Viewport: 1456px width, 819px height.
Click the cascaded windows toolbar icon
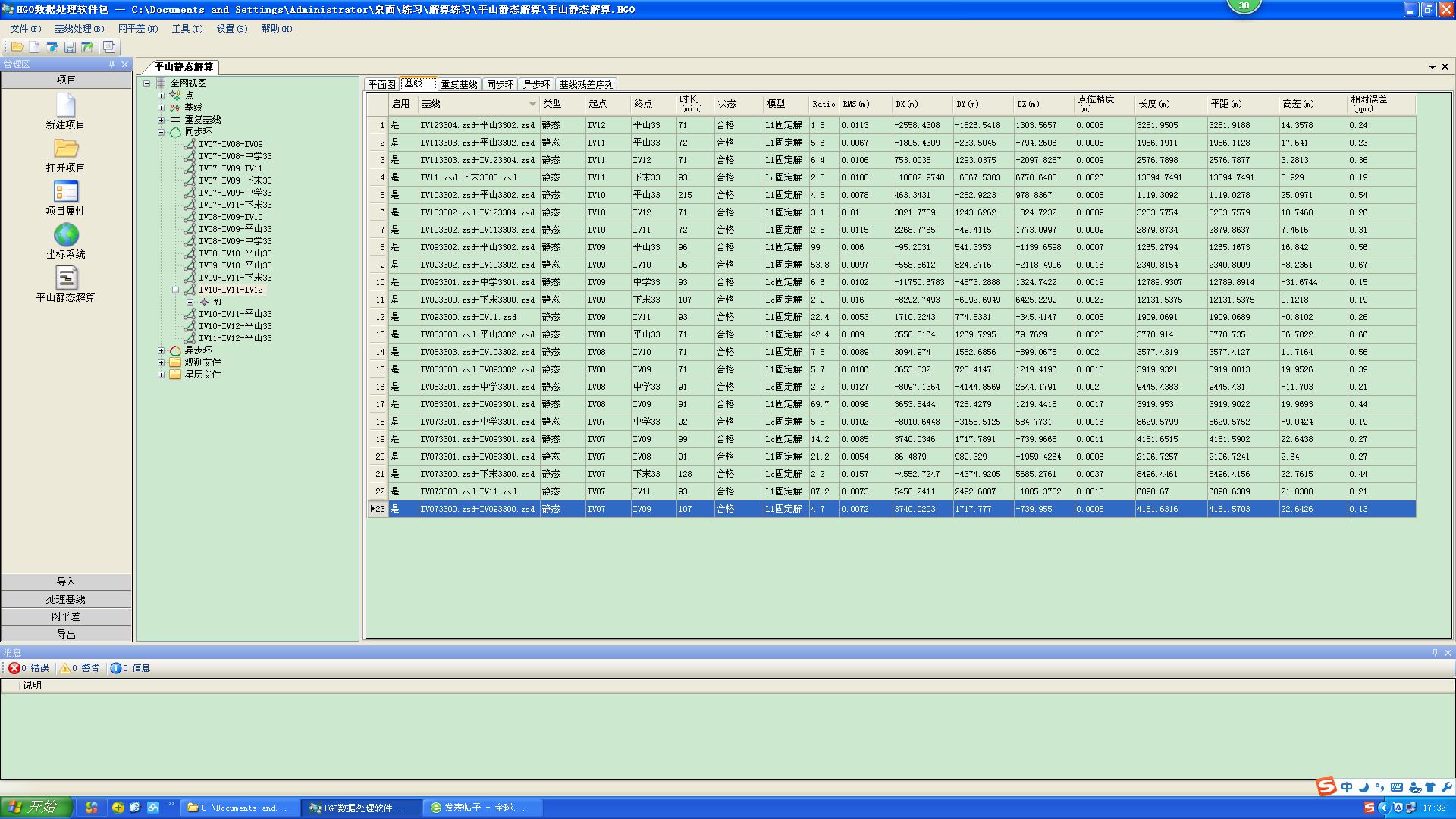coord(109,47)
